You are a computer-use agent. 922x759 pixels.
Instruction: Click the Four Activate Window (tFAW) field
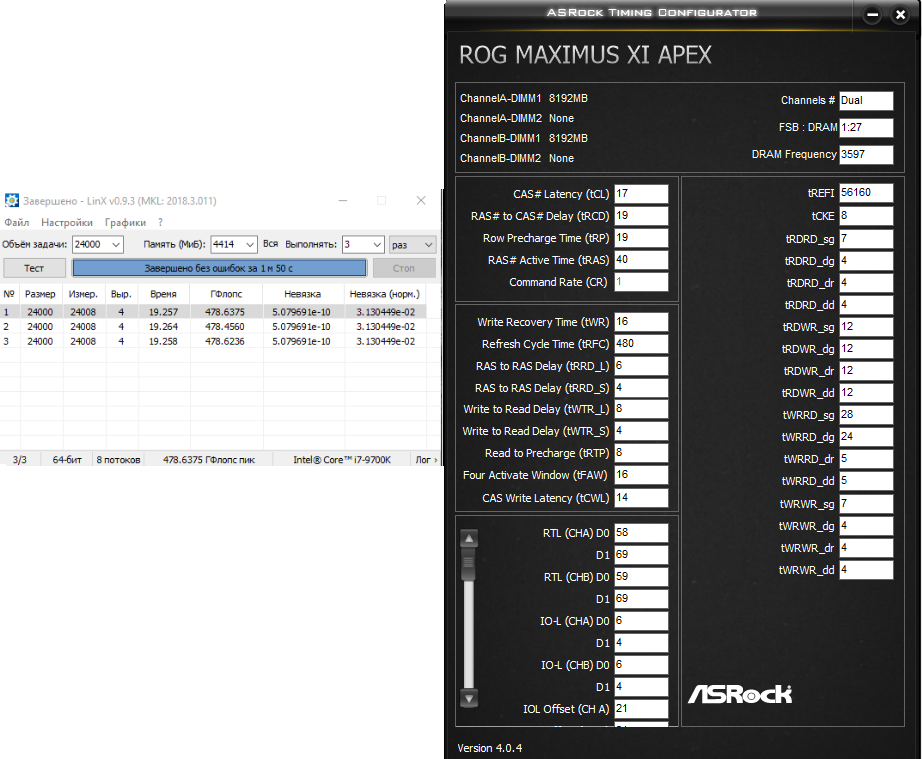[641, 475]
